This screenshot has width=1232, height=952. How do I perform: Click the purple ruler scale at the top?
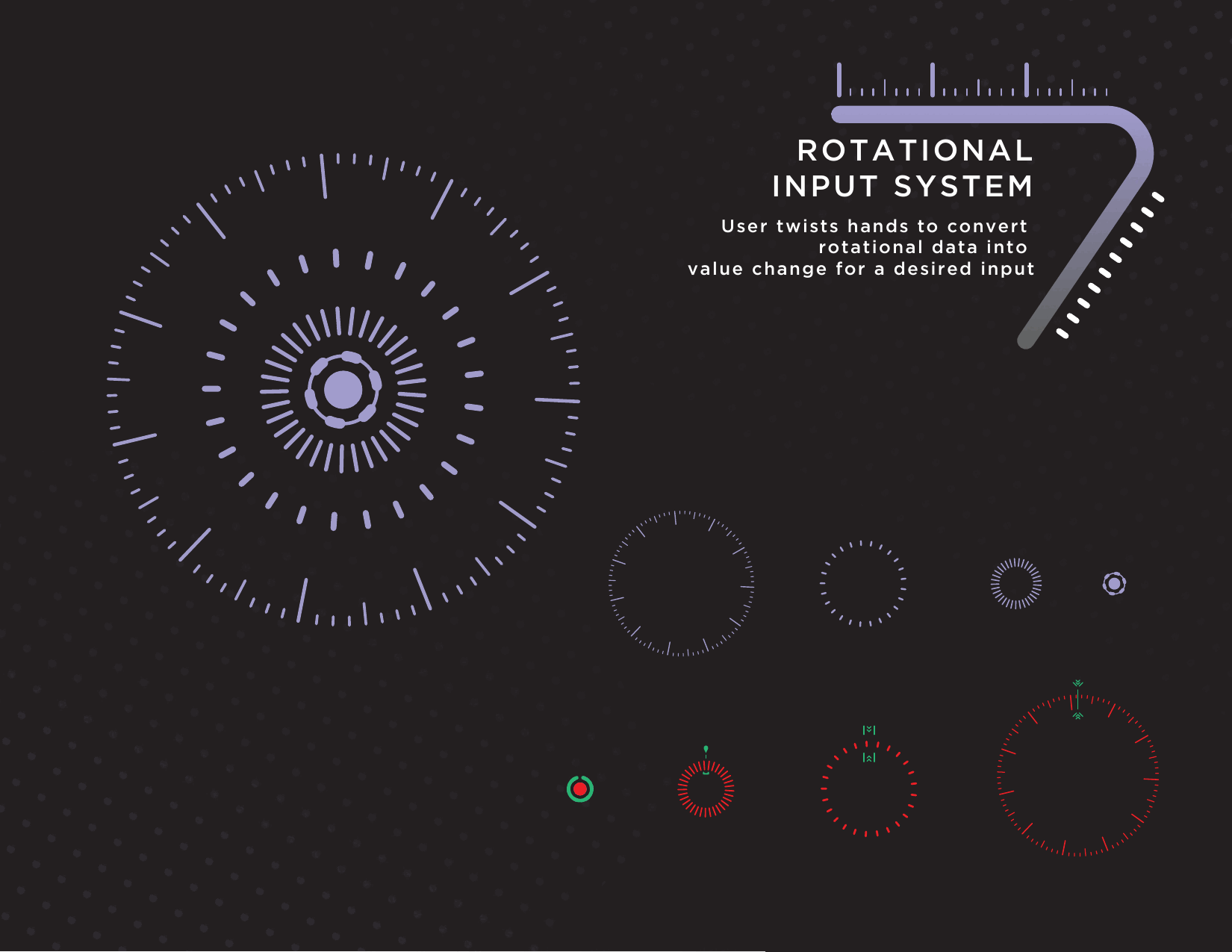[972, 84]
